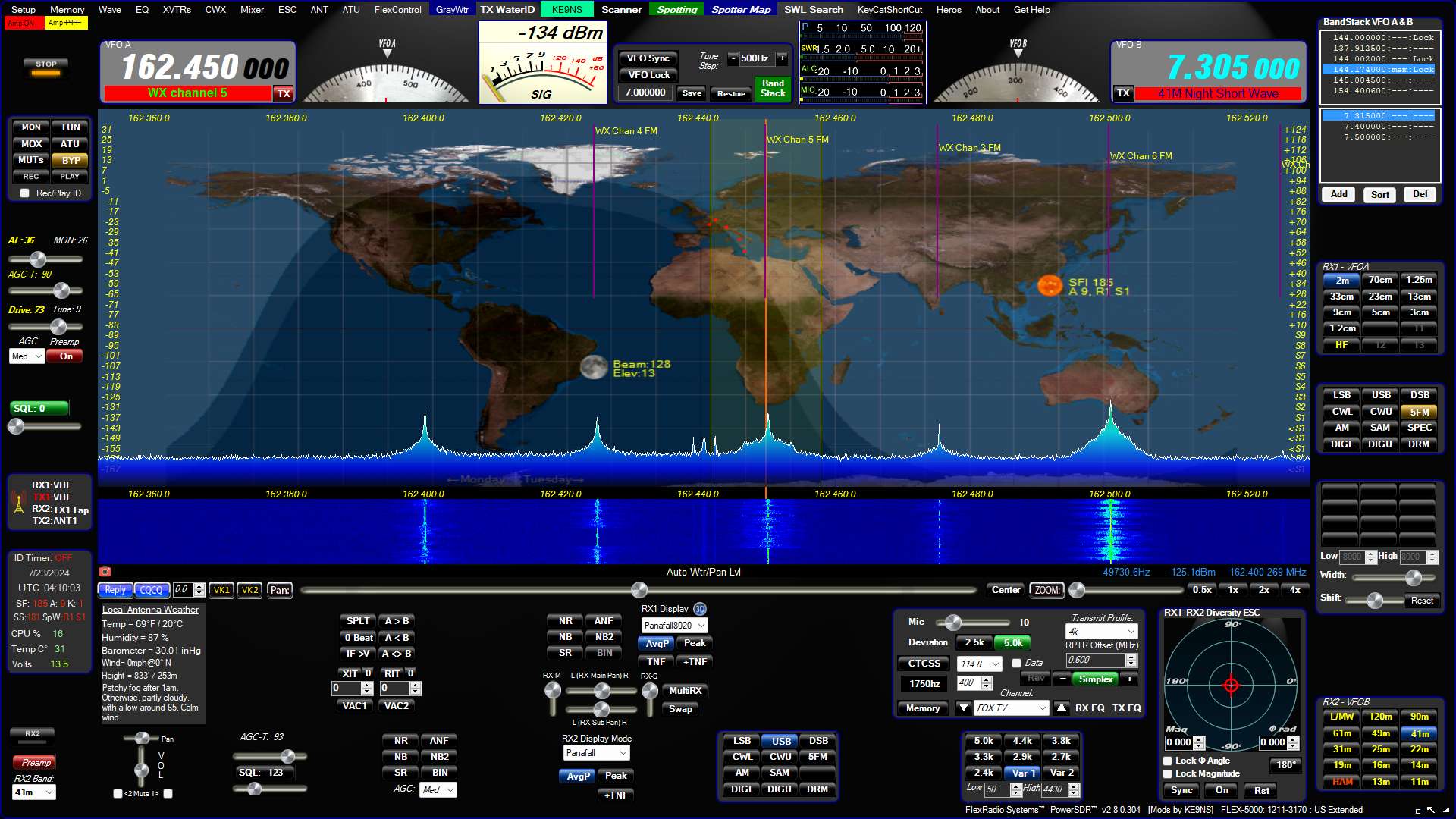Click the antenna tower icon beside RX1:VHF
This screenshot has height=819, width=1456.
[19, 503]
